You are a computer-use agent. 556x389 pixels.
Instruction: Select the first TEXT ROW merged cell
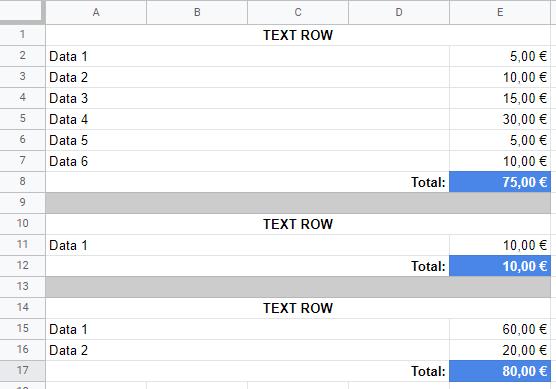[x=298, y=35]
